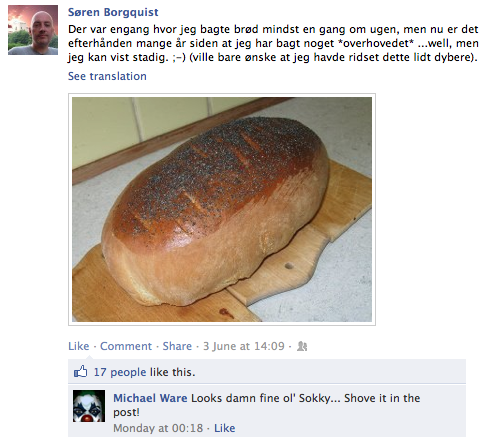Viewport: 488px width, 437px height.
Task: Click the See translation link
Action: click(x=107, y=76)
